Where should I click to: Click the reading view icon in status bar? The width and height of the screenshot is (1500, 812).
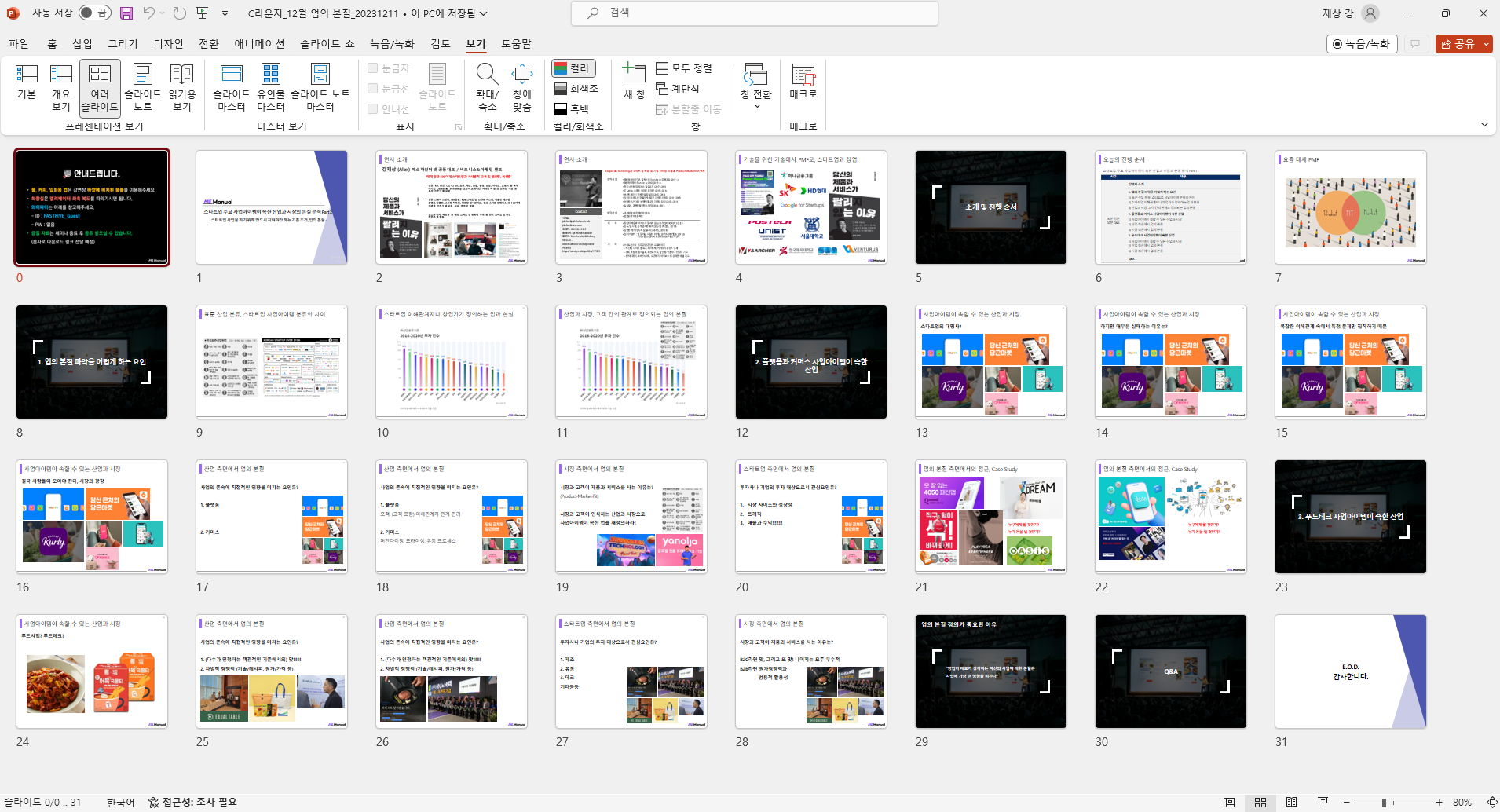pos(1292,802)
